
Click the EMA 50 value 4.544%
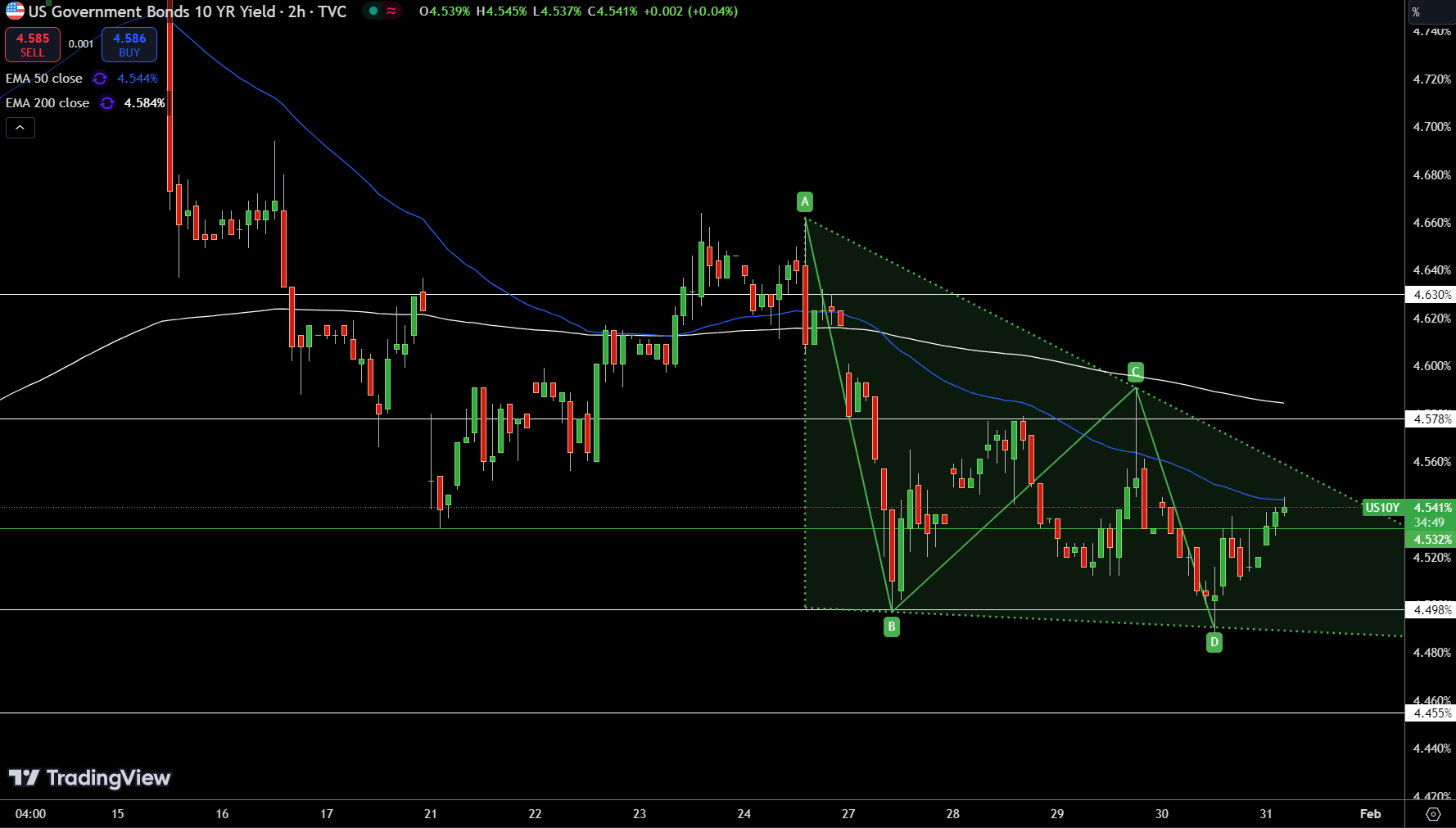coord(138,79)
